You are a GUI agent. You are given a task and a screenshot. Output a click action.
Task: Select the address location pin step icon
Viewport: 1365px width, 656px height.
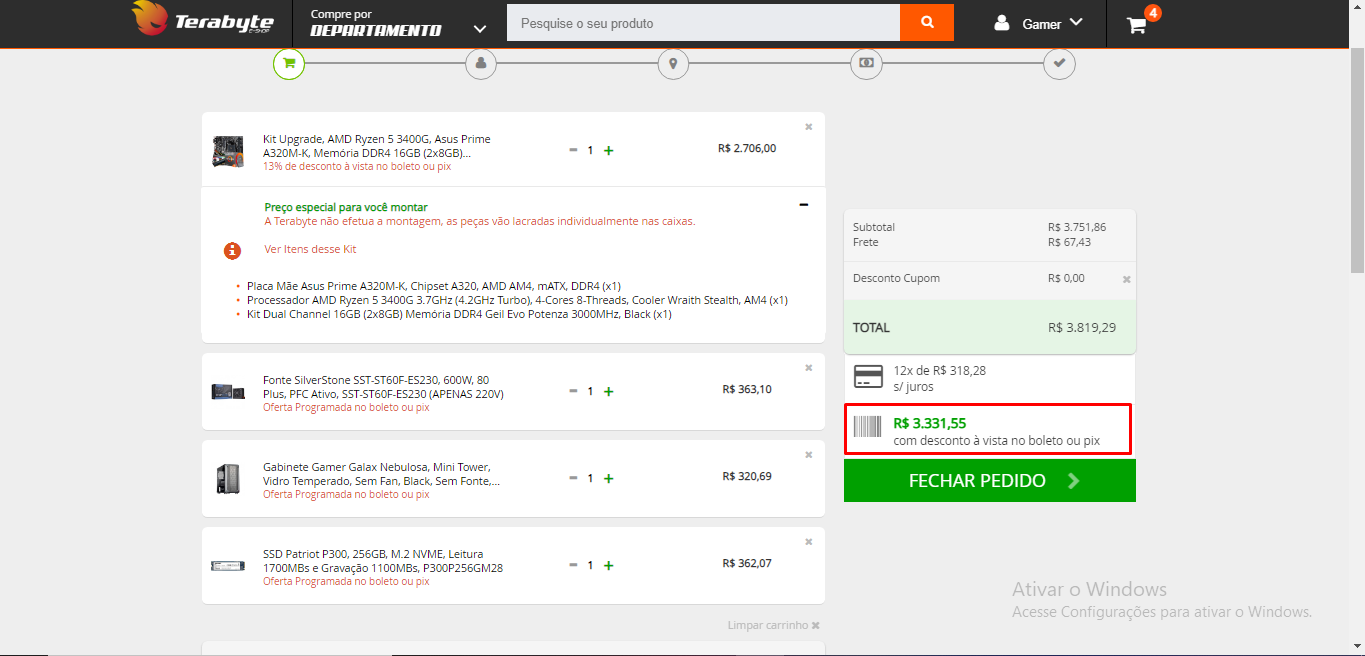click(673, 64)
